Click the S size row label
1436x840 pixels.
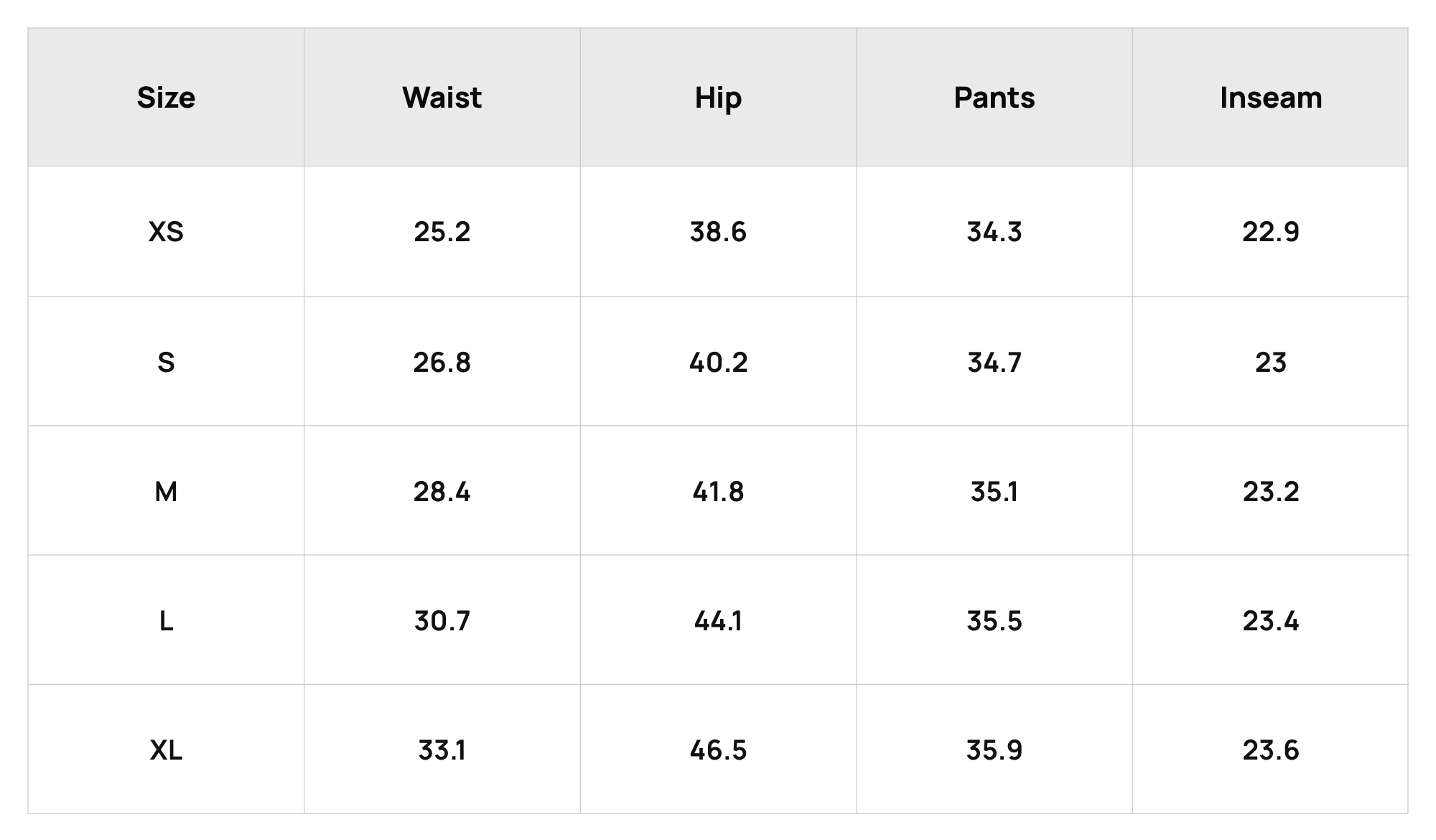click(x=166, y=362)
